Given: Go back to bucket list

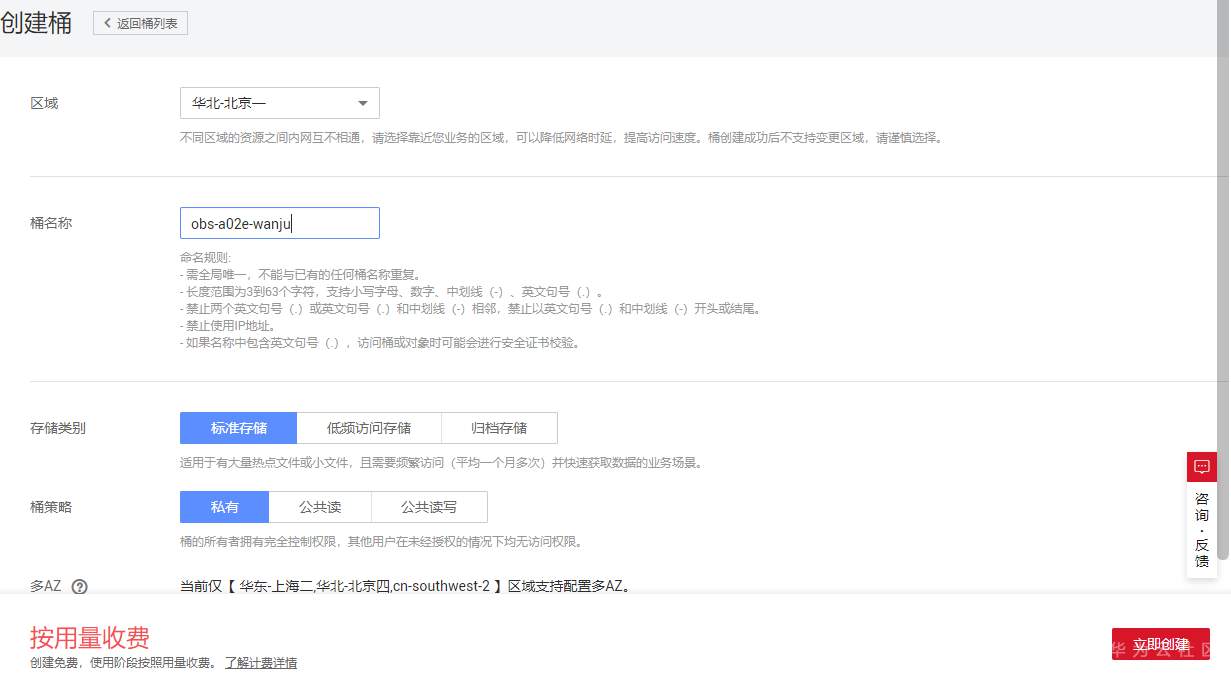Looking at the screenshot, I should 140,23.
